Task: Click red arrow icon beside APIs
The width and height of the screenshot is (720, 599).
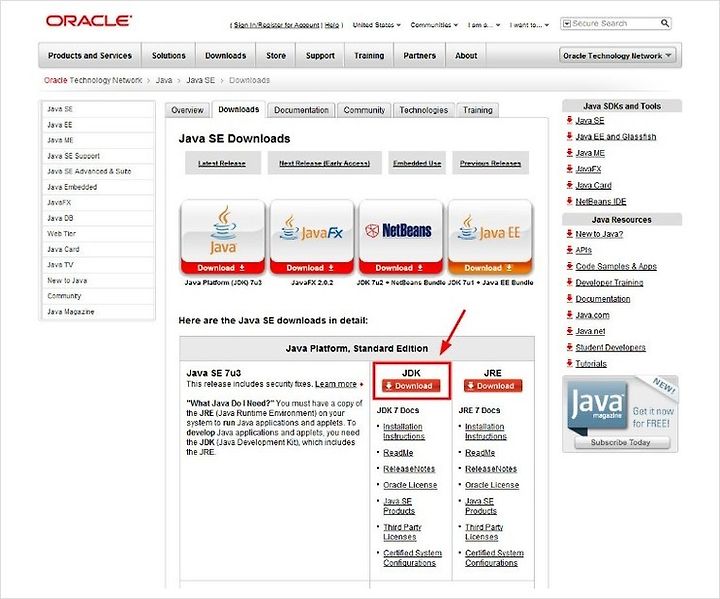Action: tap(569, 250)
